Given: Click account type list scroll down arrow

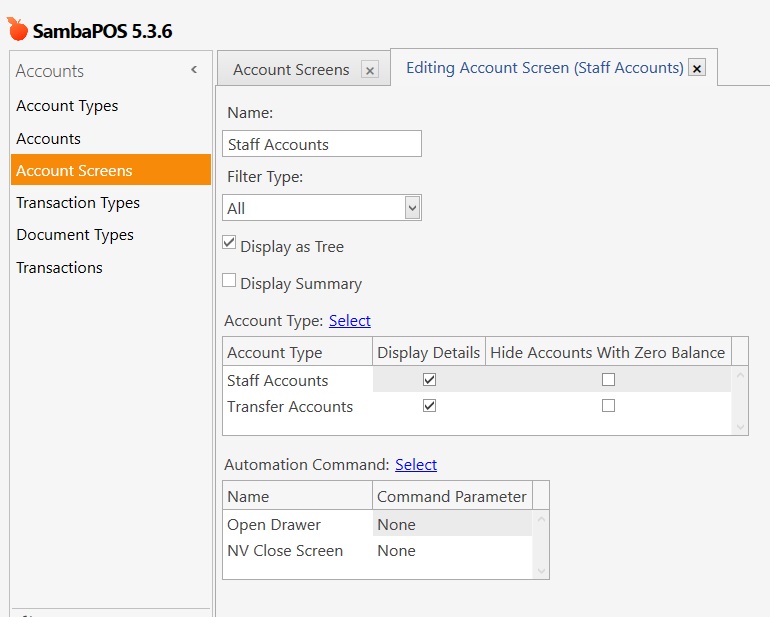Looking at the screenshot, I should 740,427.
